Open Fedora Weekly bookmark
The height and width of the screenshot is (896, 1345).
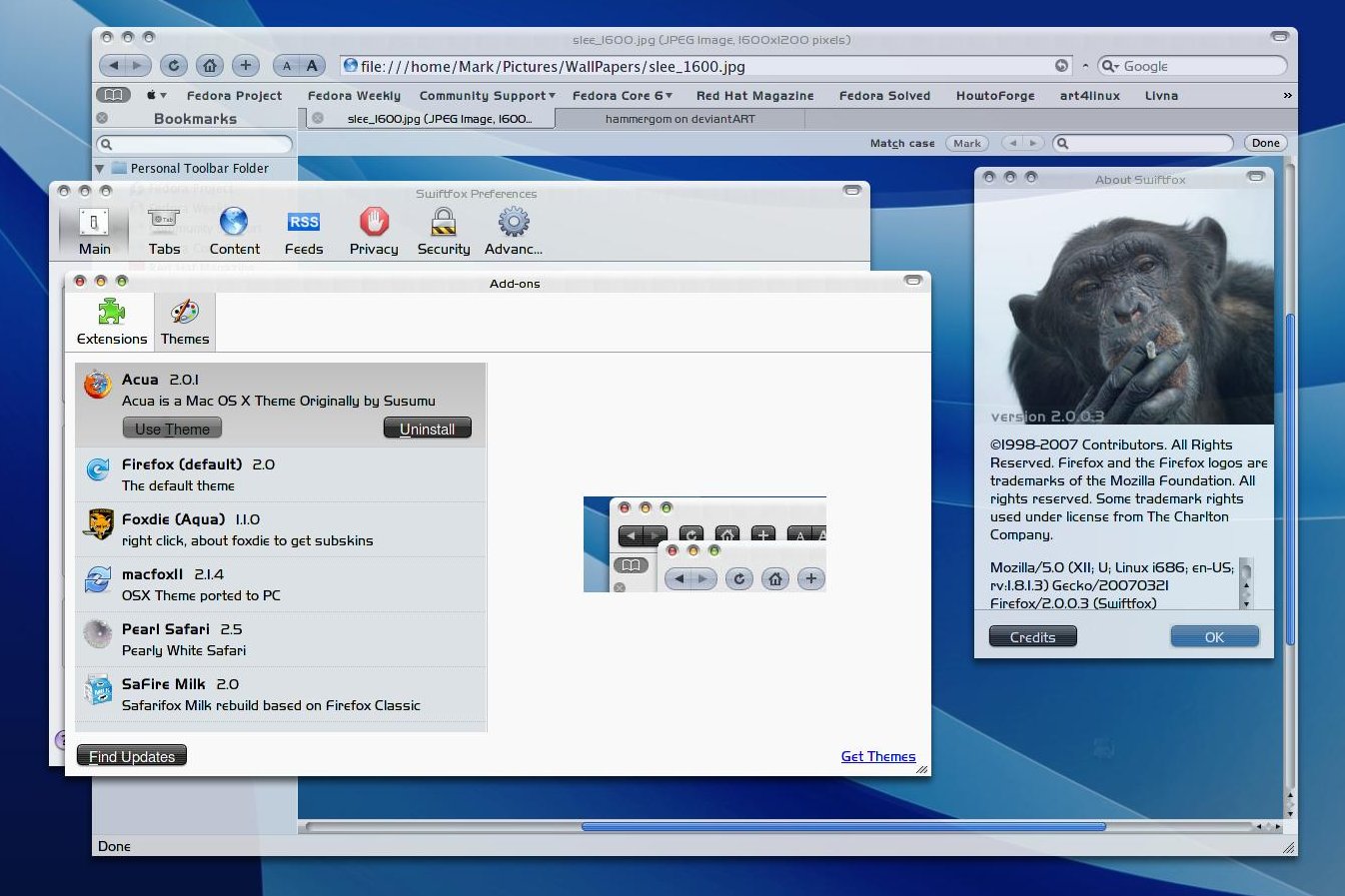click(354, 96)
